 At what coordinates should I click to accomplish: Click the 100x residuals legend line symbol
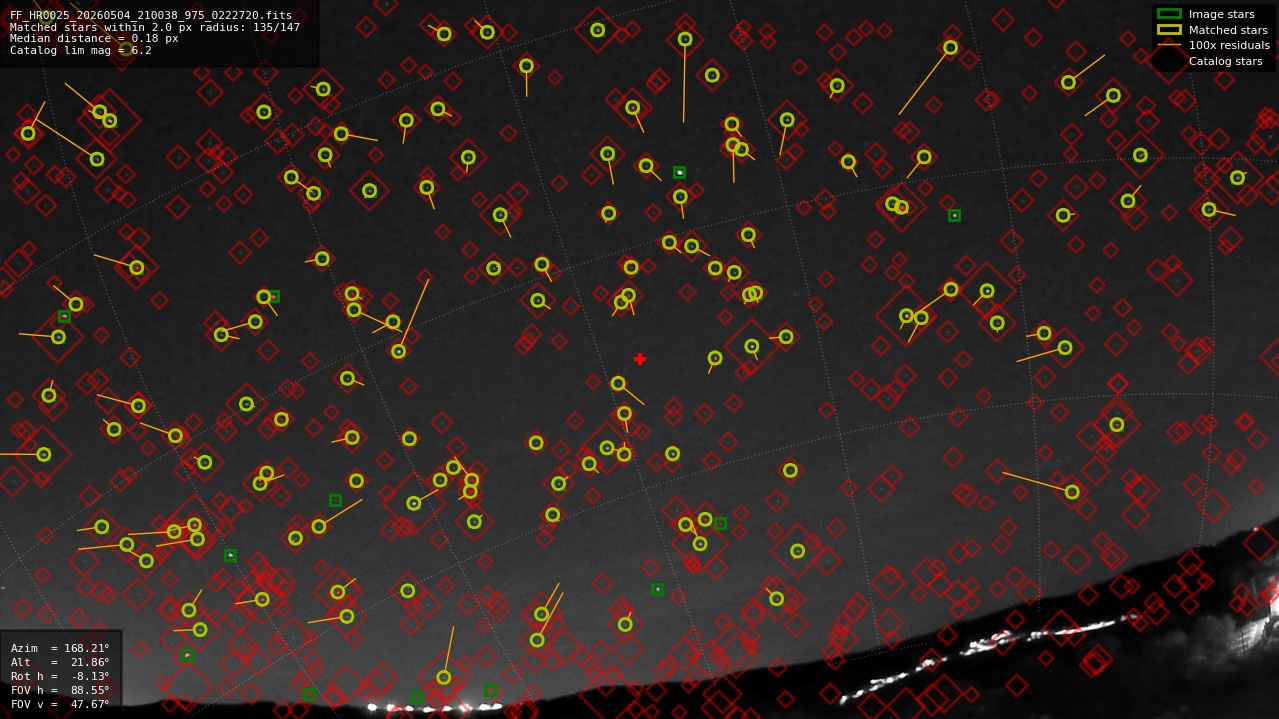[x=1169, y=45]
